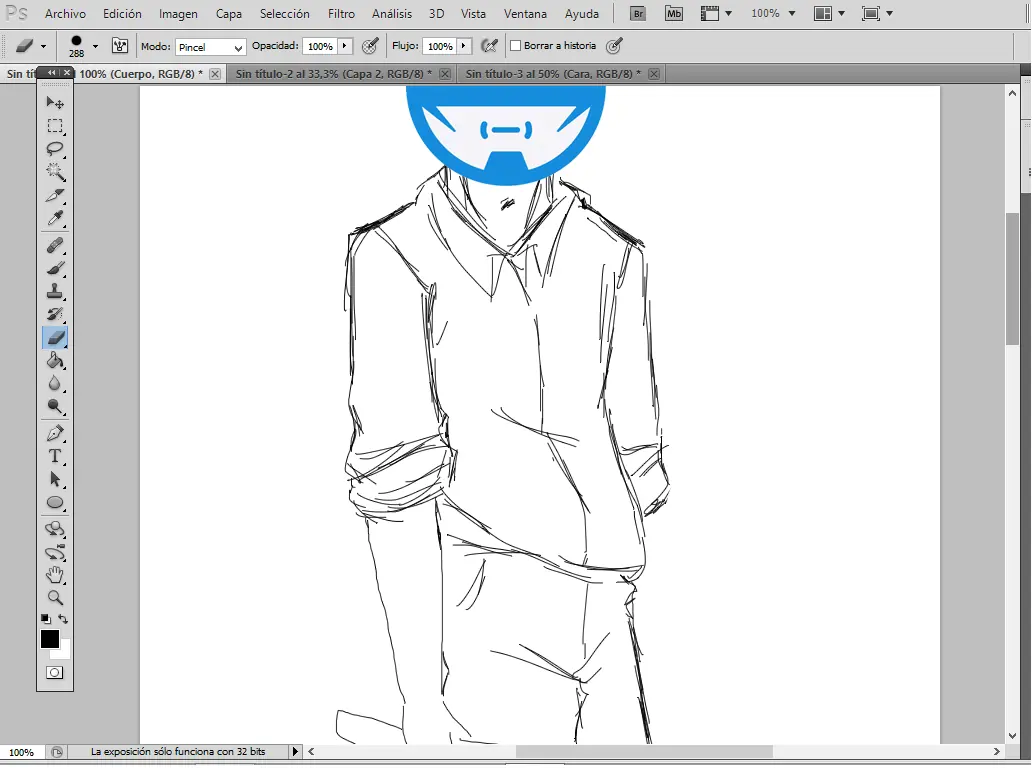The image size is (1032, 768).
Task: Click the black foreground color swatch
Action: coord(49,638)
